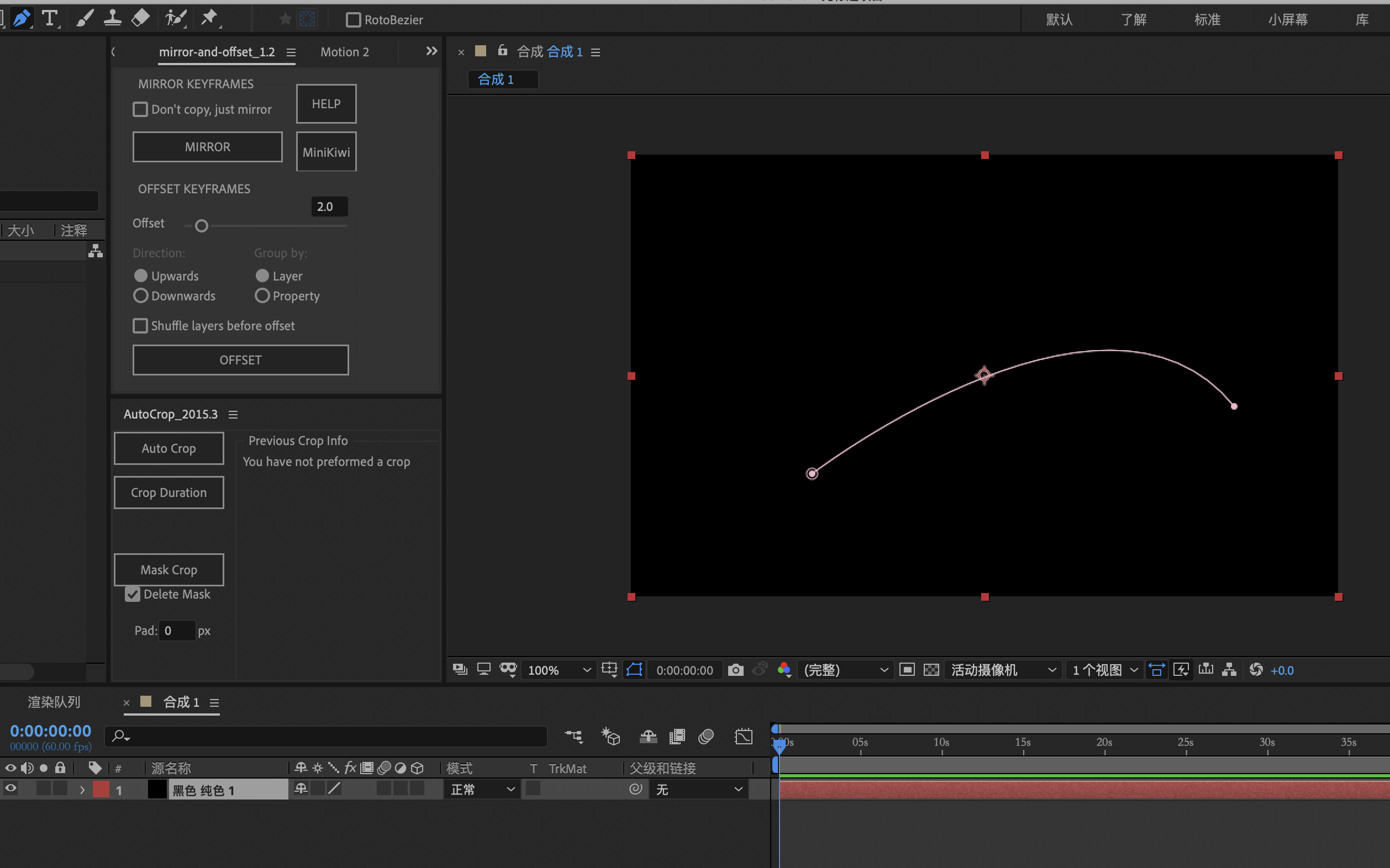Open the composition flowchart icon in viewer
This screenshot has width=1390, height=868.
click(x=1229, y=670)
